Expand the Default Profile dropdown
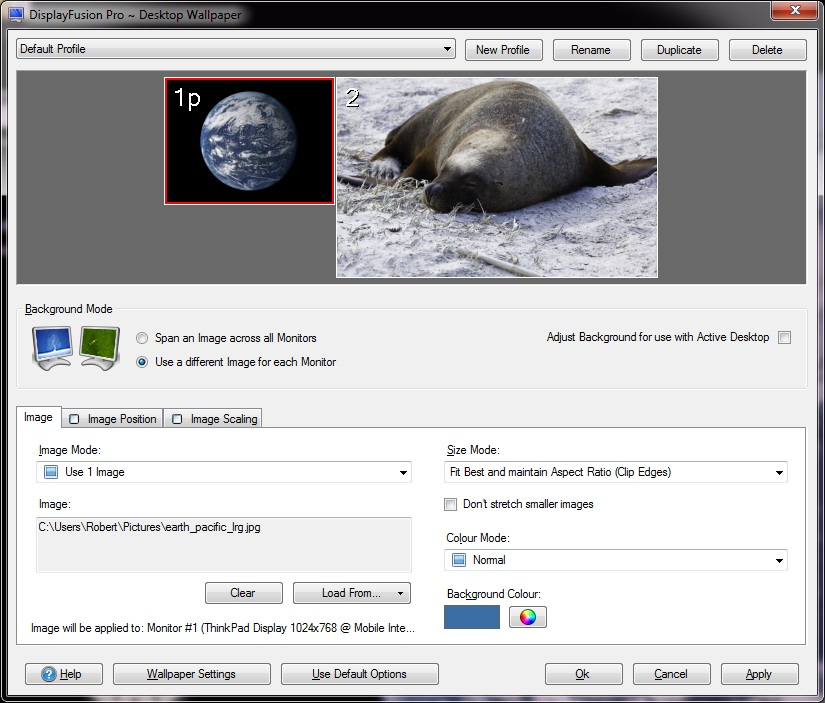 coord(236,49)
